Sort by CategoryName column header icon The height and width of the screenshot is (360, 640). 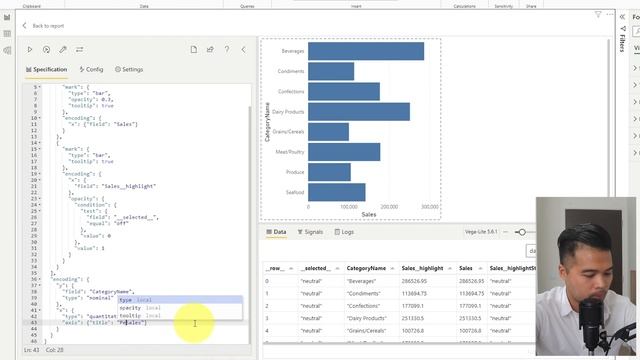(392, 269)
